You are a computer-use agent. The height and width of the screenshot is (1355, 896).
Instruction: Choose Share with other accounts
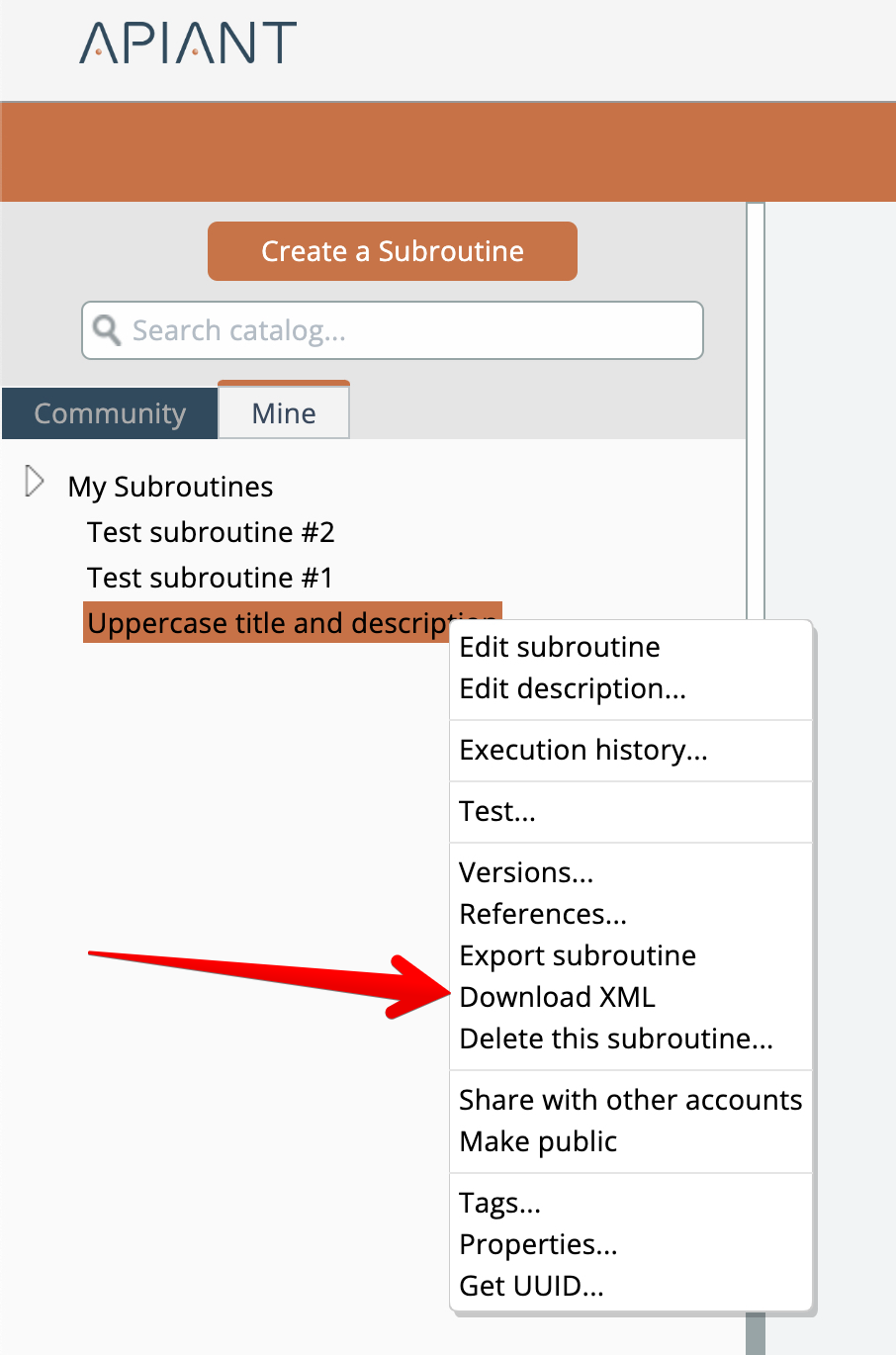click(630, 1100)
